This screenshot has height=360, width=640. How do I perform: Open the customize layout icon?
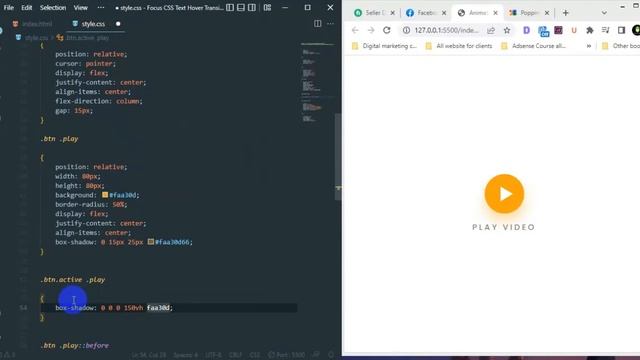pos(267,7)
